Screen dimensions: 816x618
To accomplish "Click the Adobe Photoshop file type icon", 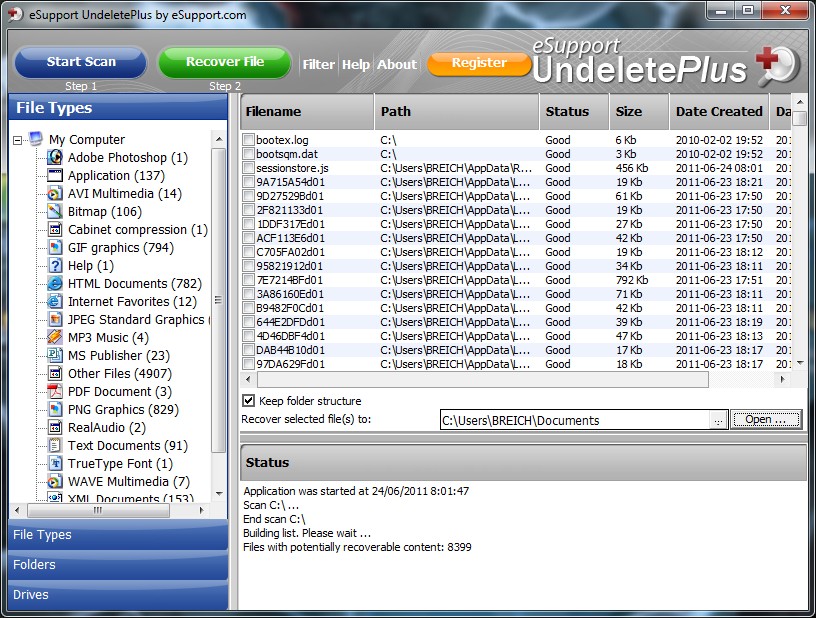I will coord(55,157).
